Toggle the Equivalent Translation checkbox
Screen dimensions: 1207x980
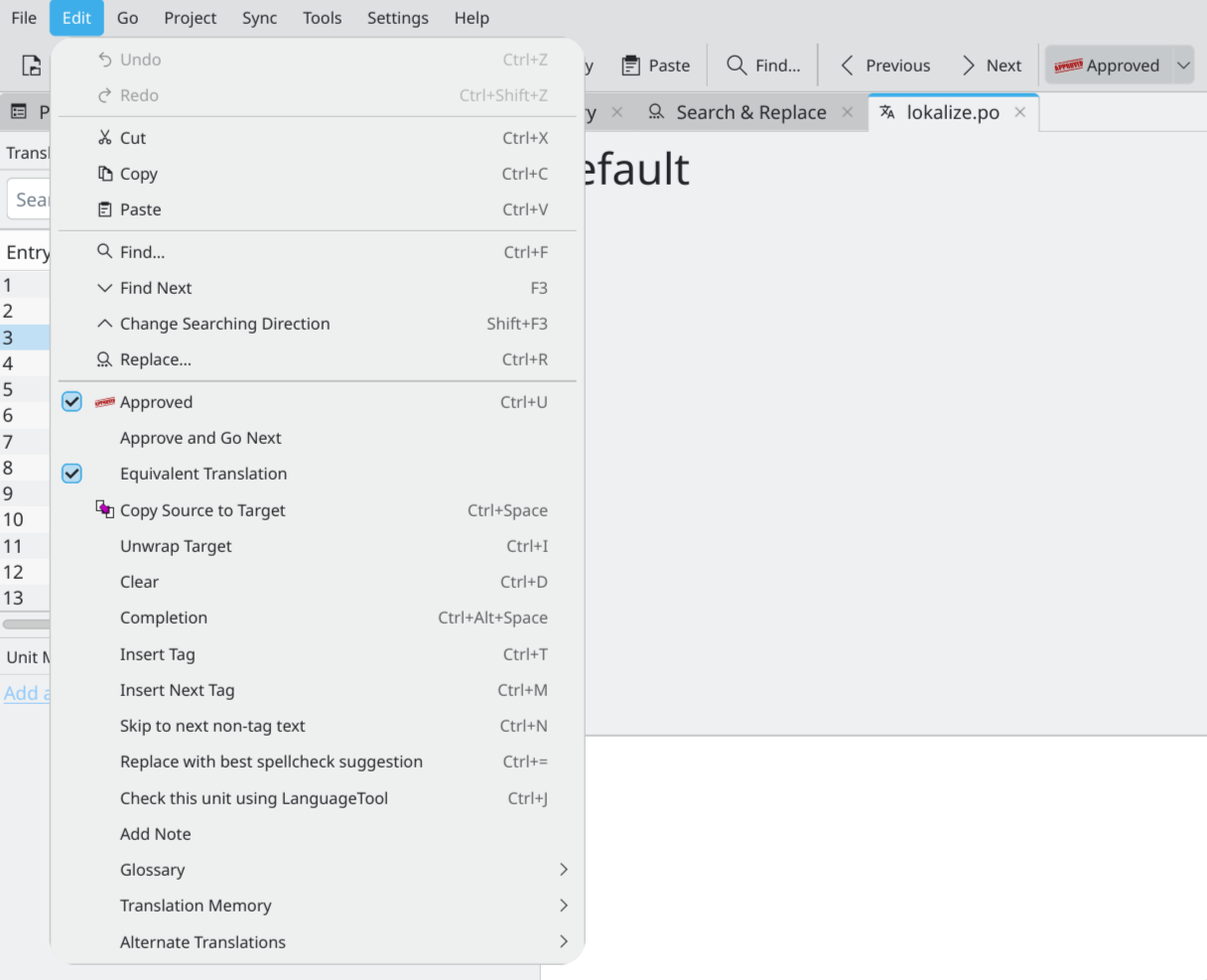point(72,474)
